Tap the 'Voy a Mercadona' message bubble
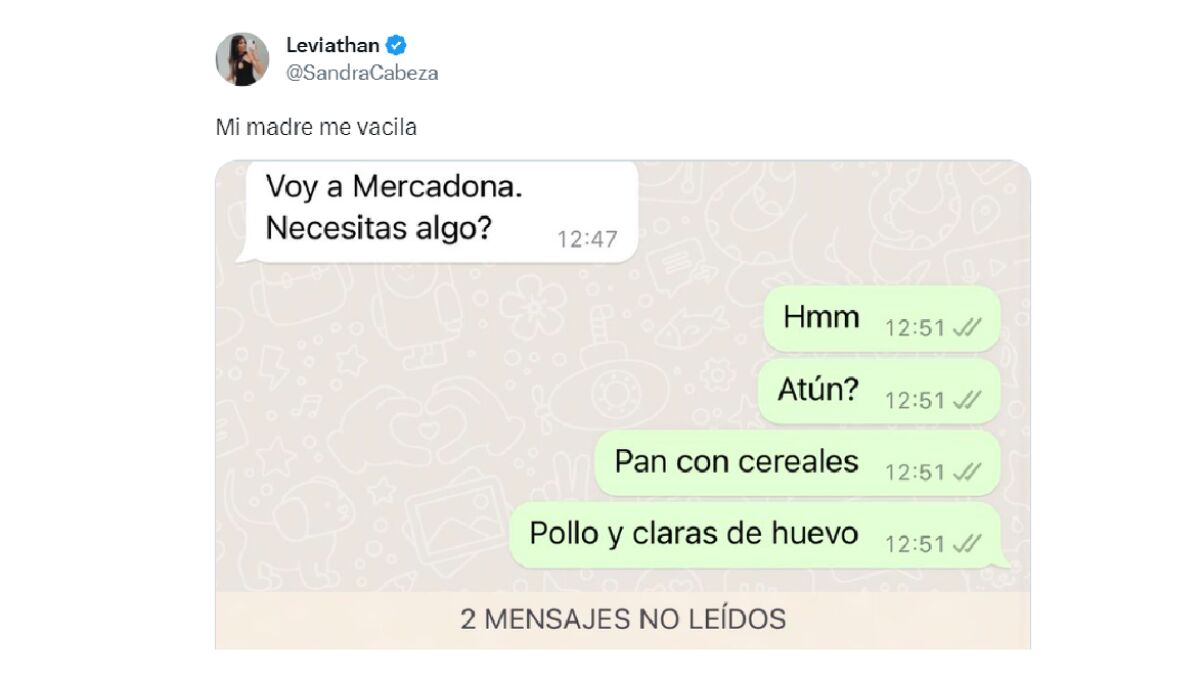This screenshot has width=1200, height=675. [x=441, y=210]
